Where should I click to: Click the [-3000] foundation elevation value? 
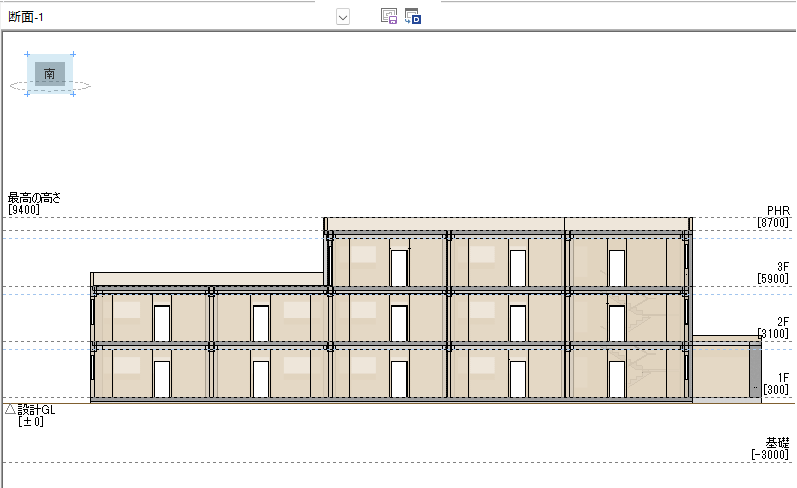[771, 455]
